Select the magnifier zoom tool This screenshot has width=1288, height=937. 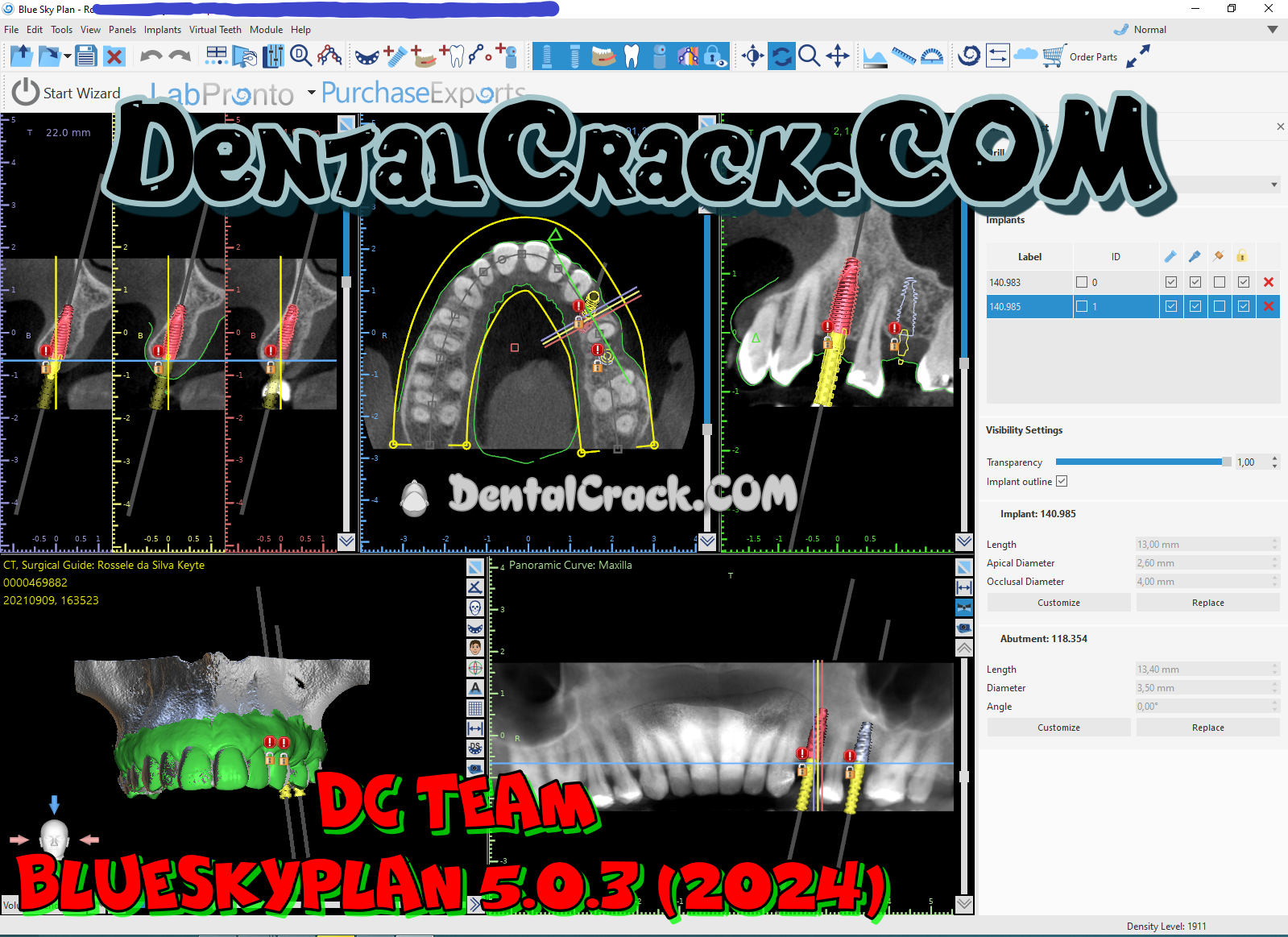[x=809, y=56]
